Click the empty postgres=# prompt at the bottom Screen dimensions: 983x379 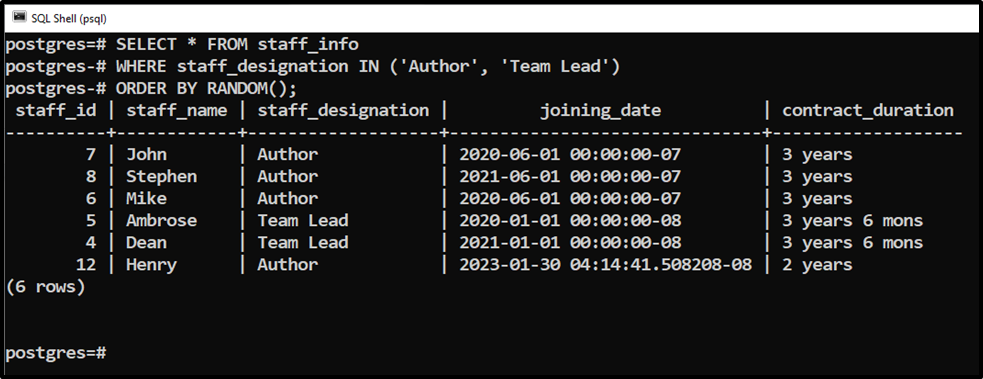[x=55, y=353]
